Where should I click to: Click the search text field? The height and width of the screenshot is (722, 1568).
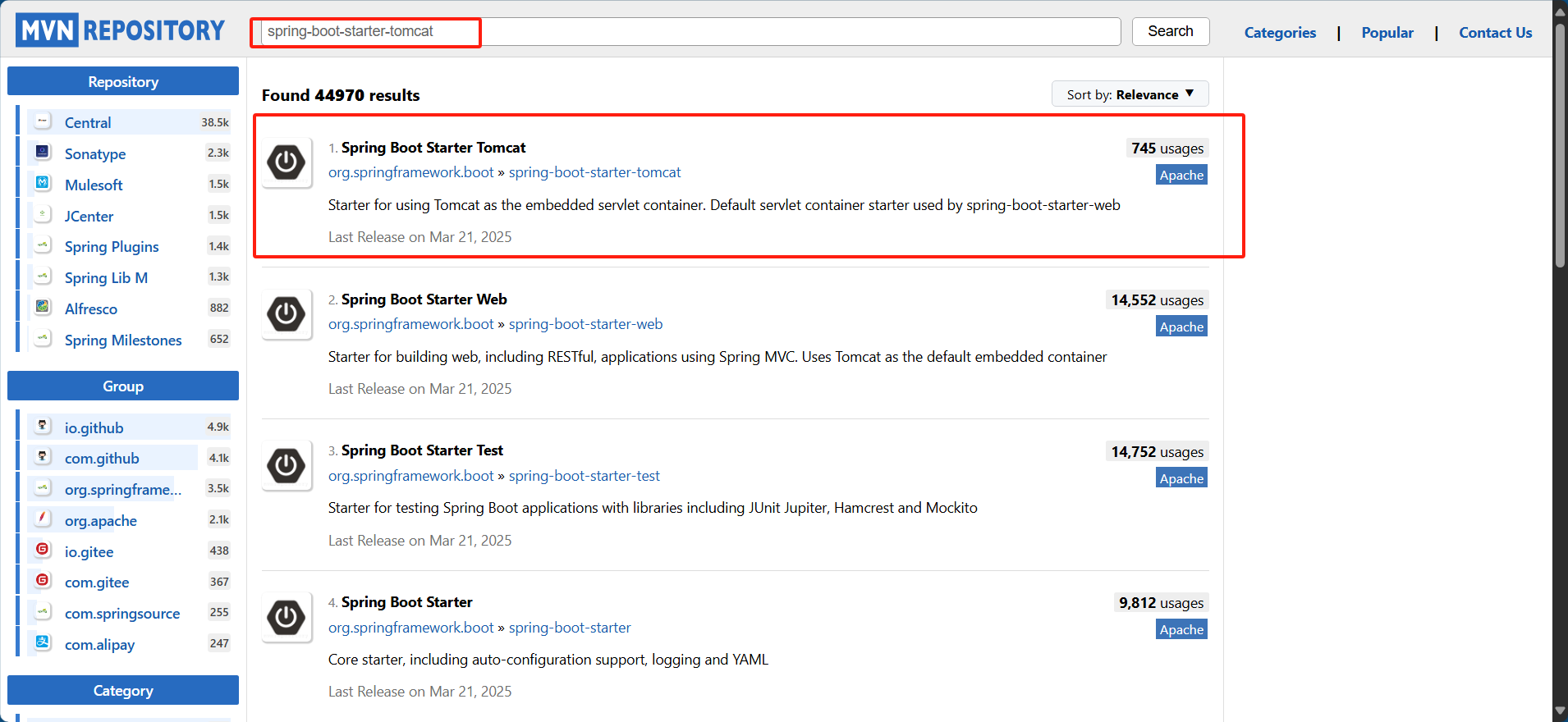(691, 31)
